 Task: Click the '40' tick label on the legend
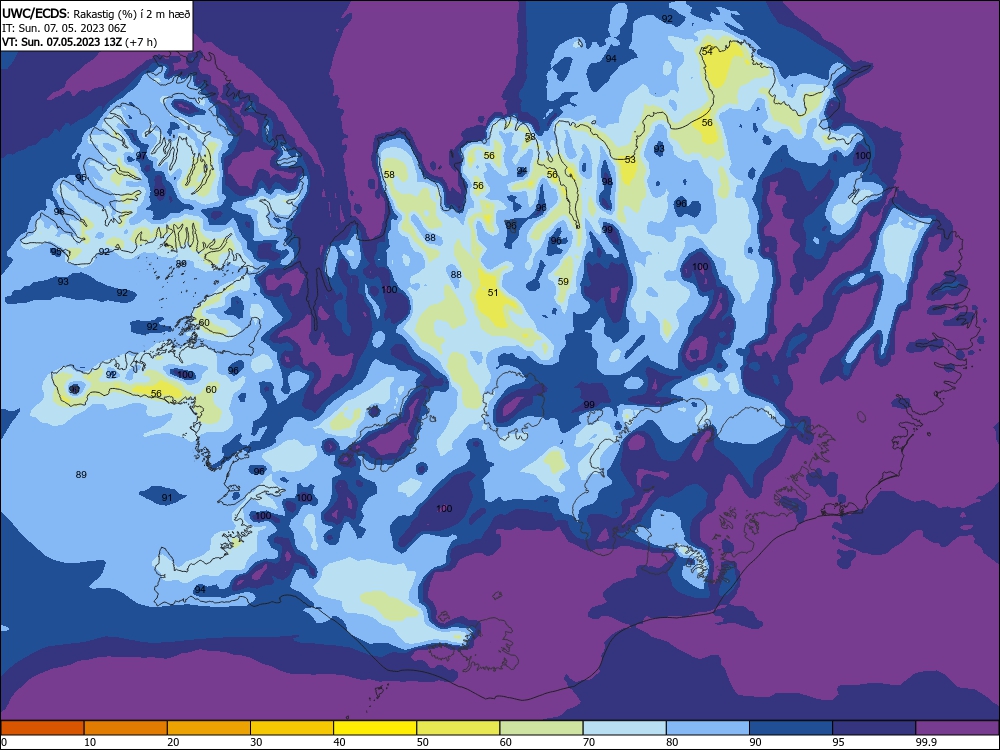(x=339, y=742)
